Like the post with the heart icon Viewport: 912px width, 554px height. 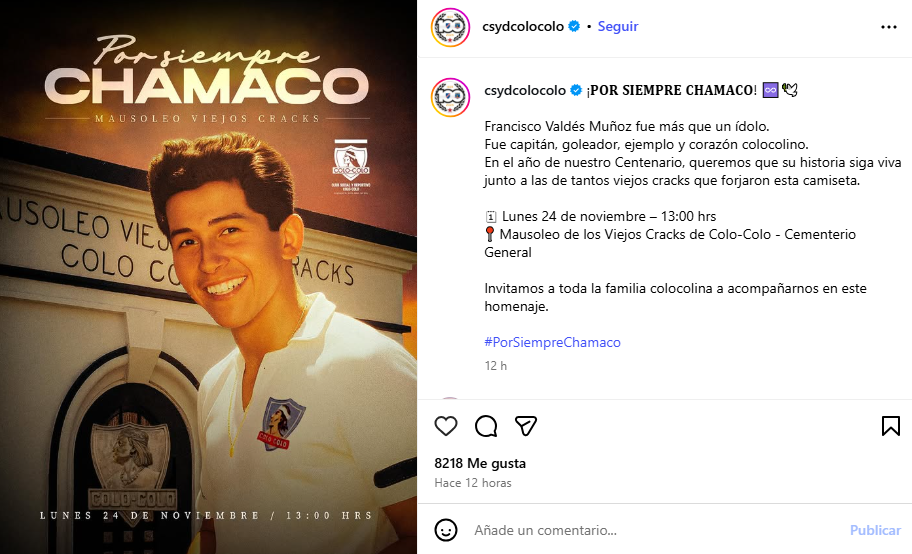coord(446,426)
